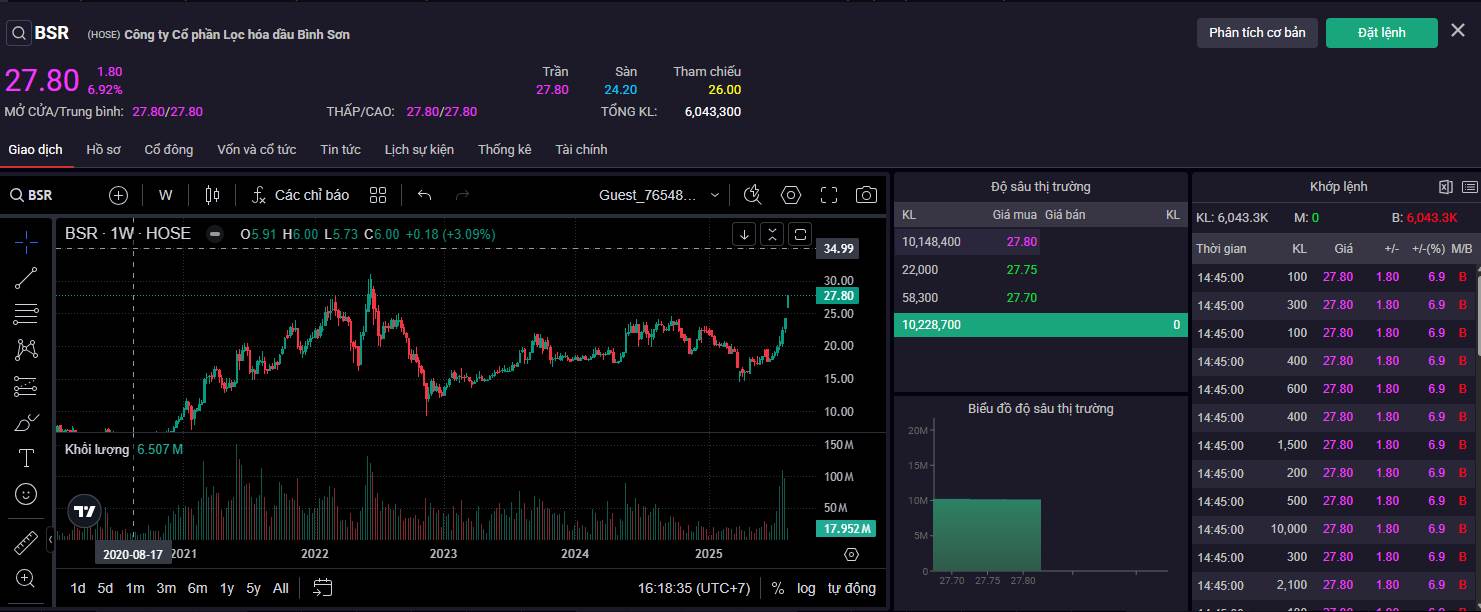The height and width of the screenshot is (612, 1481).
Task: Click the Phân tích cơ bản button
Action: tap(1257, 33)
